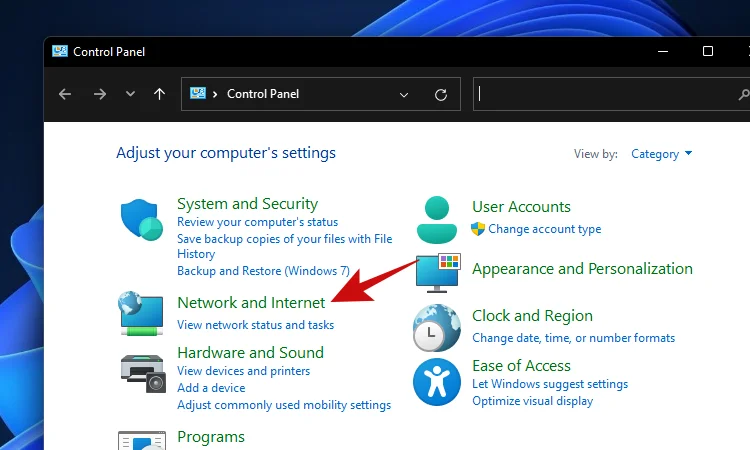
Task: Open Network and Internet
Action: coord(251,303)
